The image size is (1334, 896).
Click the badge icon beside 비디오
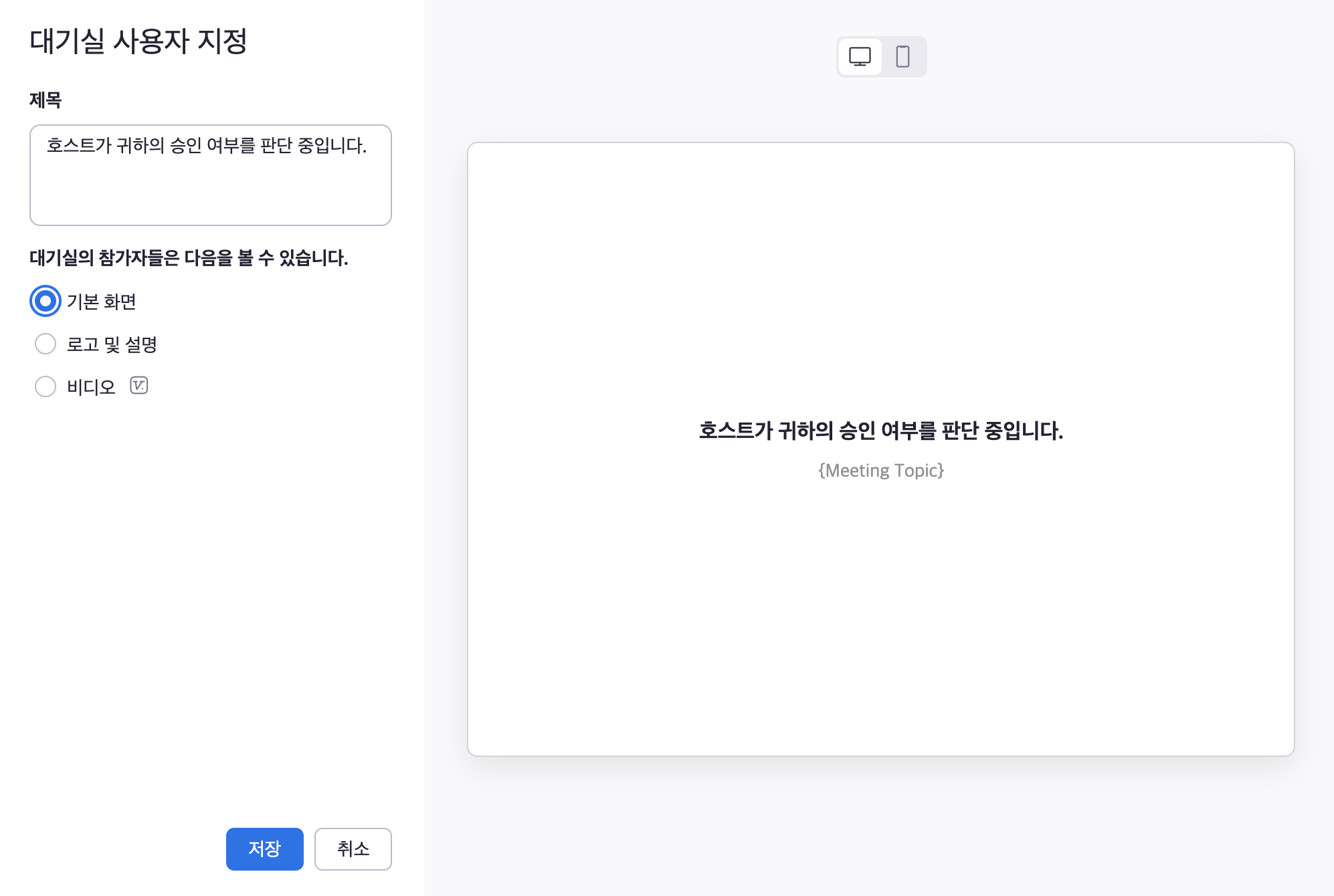pos(138,386)
